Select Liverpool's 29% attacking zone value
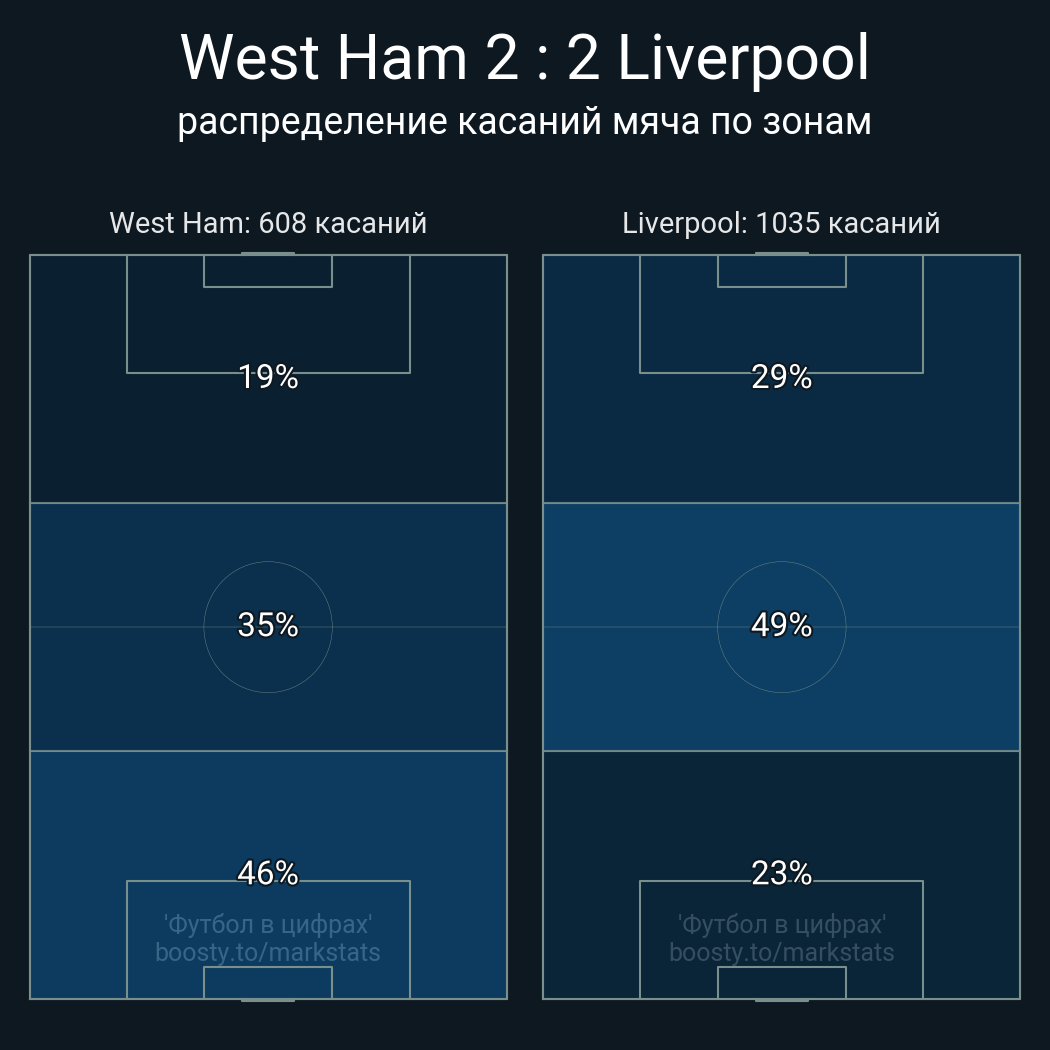 pos(781,377)
